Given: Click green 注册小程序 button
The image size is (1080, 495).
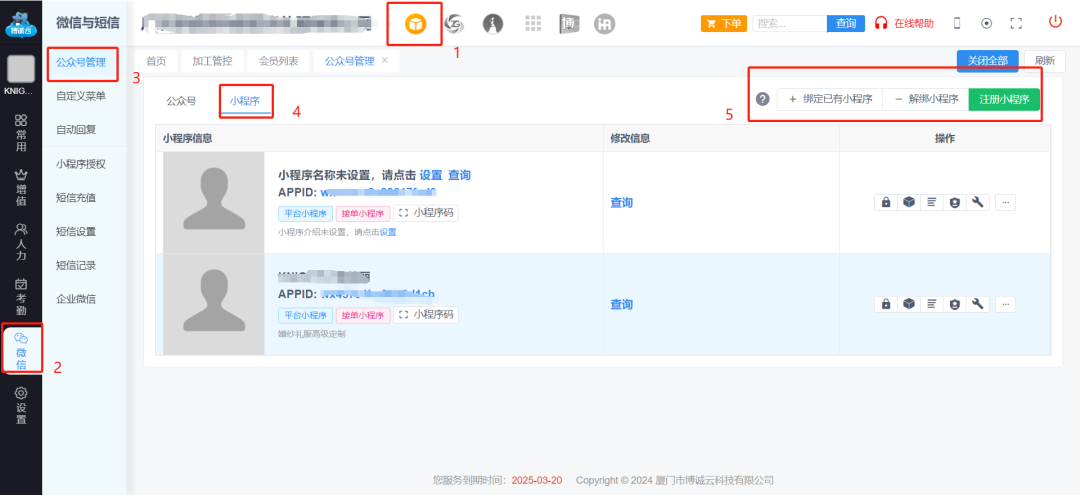Looking at the screenshot, I should [x=1004, y=99].
